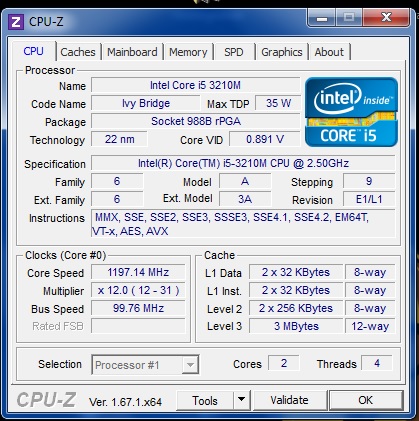Click the Threads count value 4
Viewport: 419px width, 421px height.
tap(377, 363)
